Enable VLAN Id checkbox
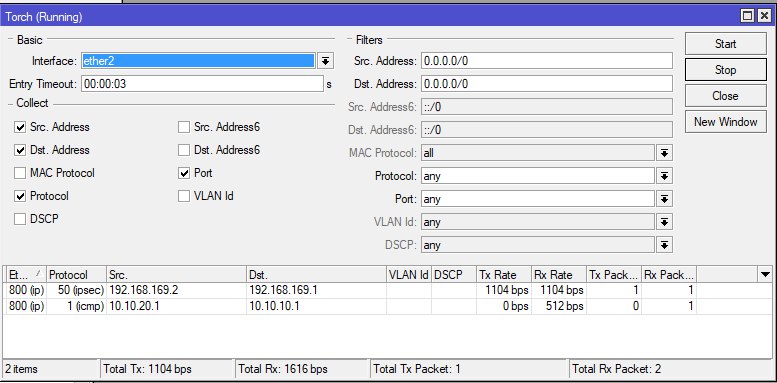The width and height of the screenshot is (777, 383). [x=184, y=196]
